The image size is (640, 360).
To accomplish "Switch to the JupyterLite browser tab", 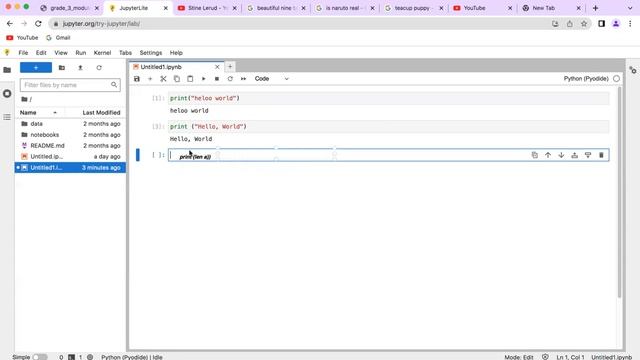I will pos(138,8).
